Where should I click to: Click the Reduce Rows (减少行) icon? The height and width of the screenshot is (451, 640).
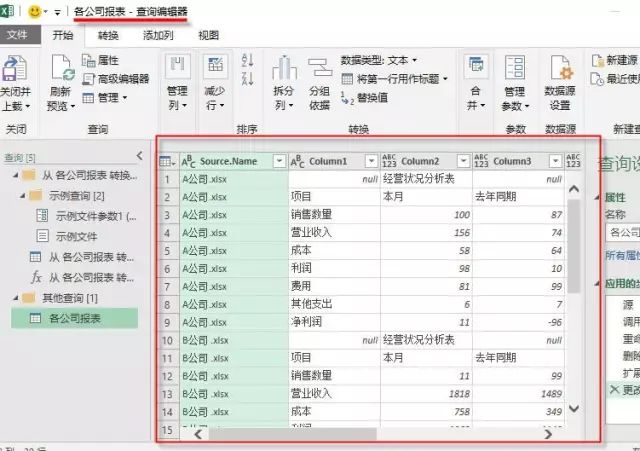[215, 66]
